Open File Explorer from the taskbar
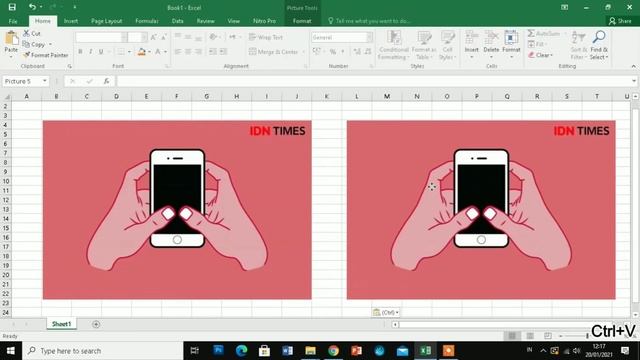 click(x=310, y=351)
